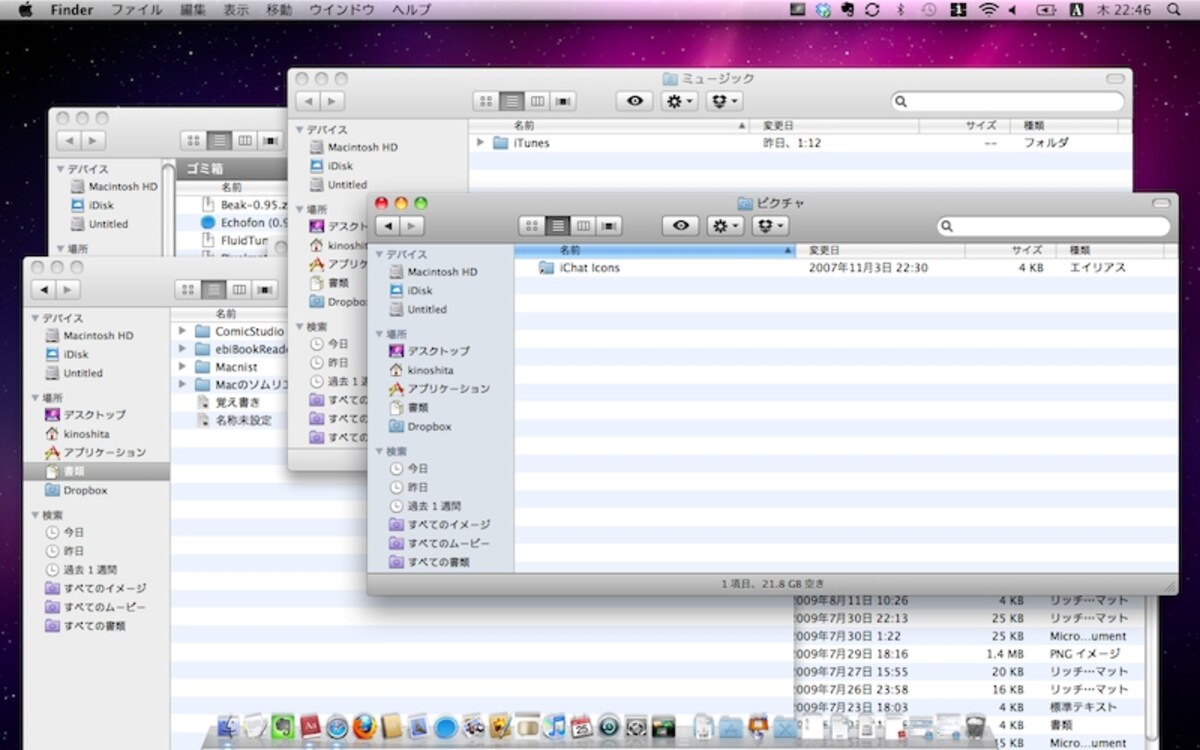The height and width of the screenshot is (750, 1200).
Task: Open iTunes from the Dock
Action: pos(555,727)
